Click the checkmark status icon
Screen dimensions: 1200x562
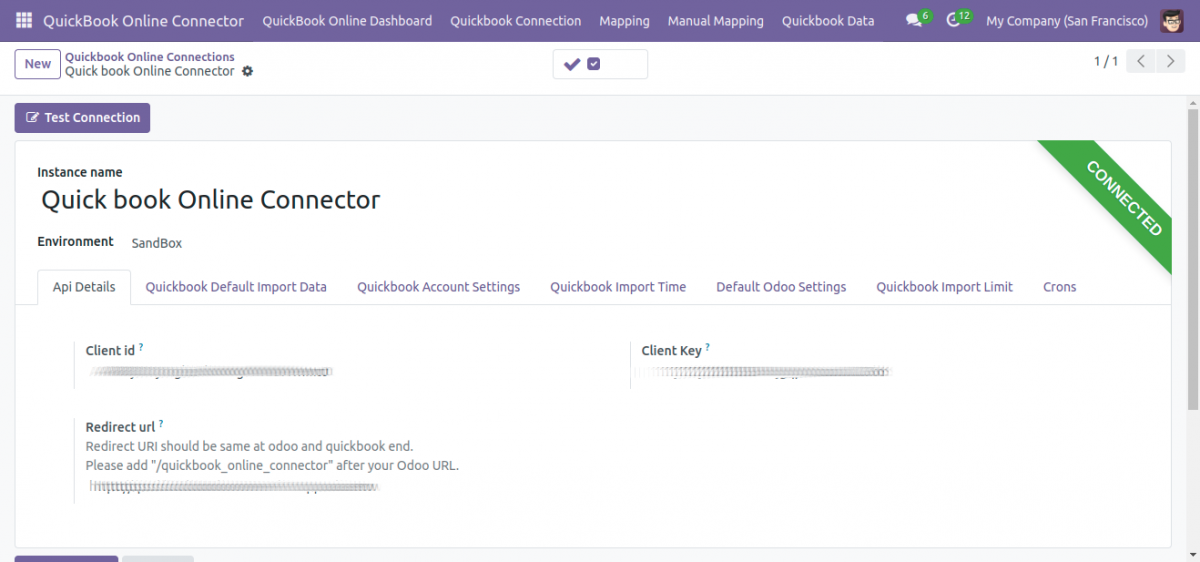tap(572, 64)
